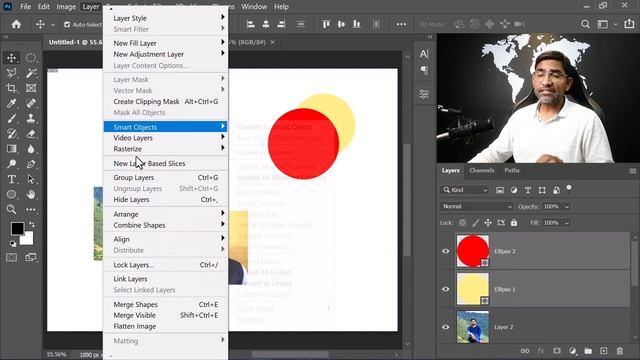
Task: Hide the Ellipse 1 layer
Action: coord(446,289)
